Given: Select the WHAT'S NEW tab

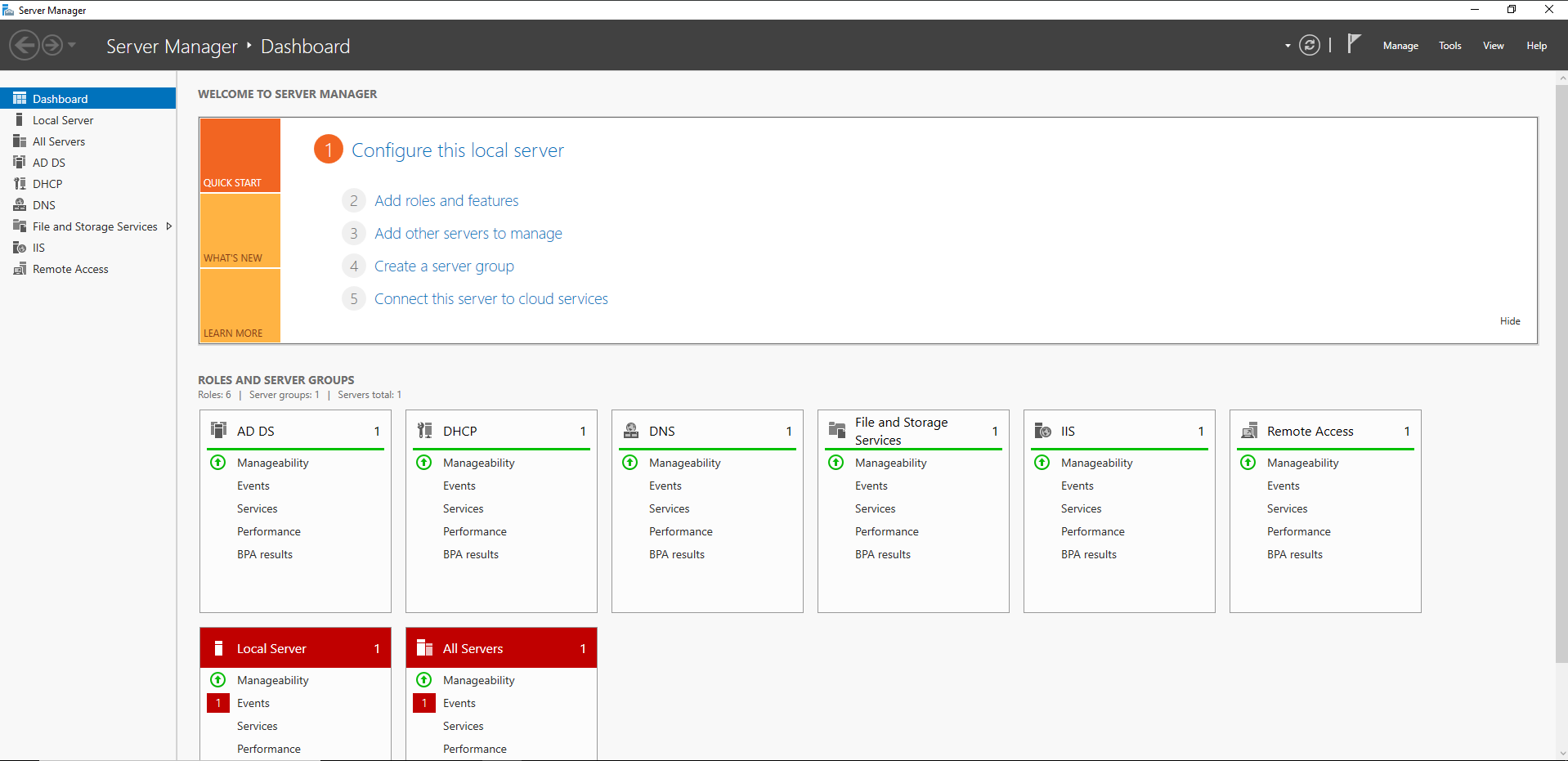Looking at the screenshot, I should point(240,231).
